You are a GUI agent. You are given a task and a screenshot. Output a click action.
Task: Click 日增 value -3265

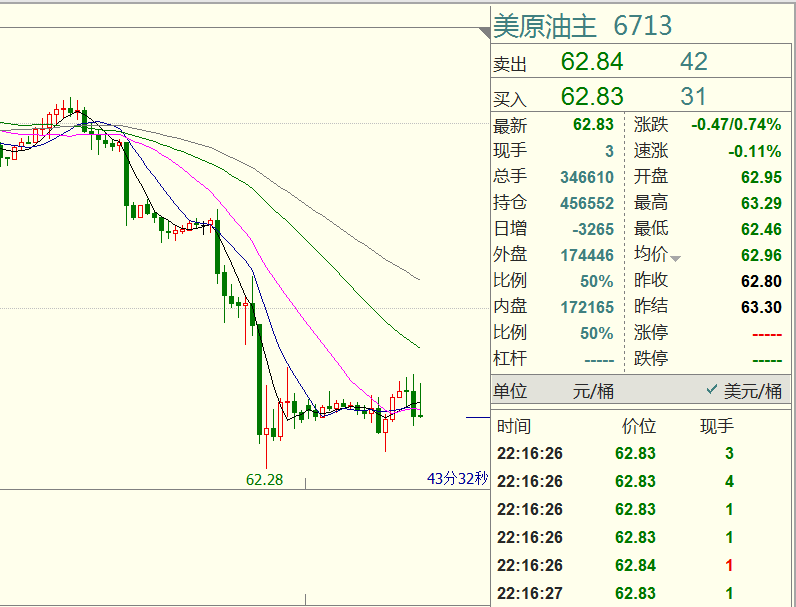click(593, 229)
